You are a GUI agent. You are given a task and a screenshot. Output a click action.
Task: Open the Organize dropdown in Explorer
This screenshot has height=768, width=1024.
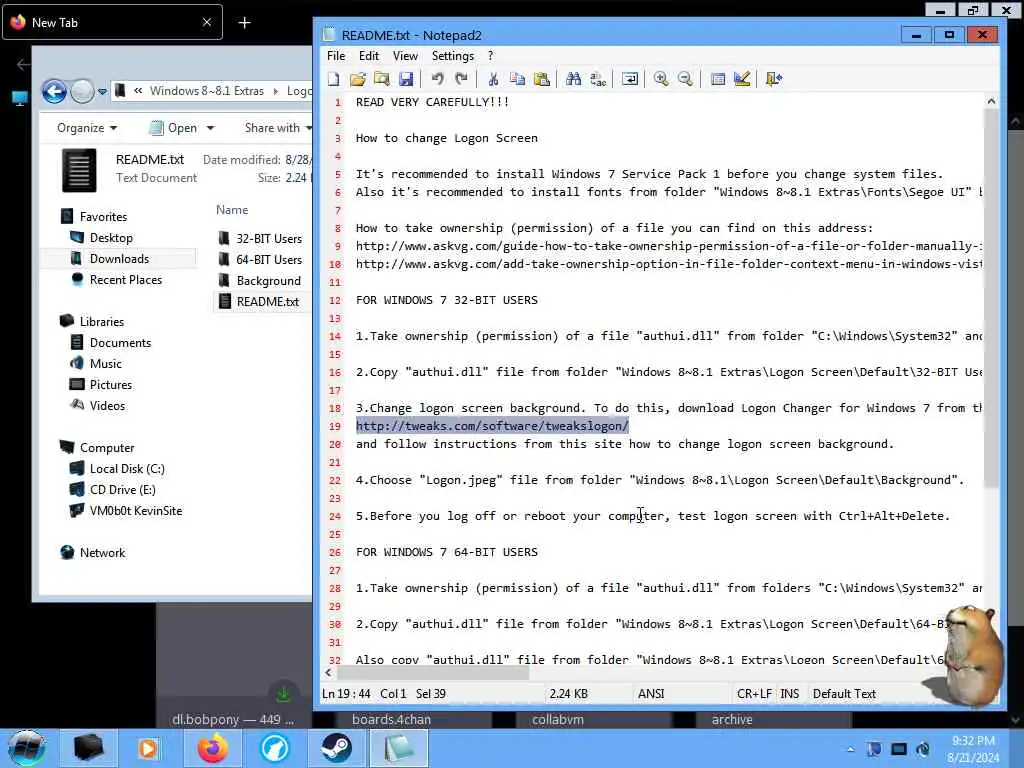(x=87, y=128)
